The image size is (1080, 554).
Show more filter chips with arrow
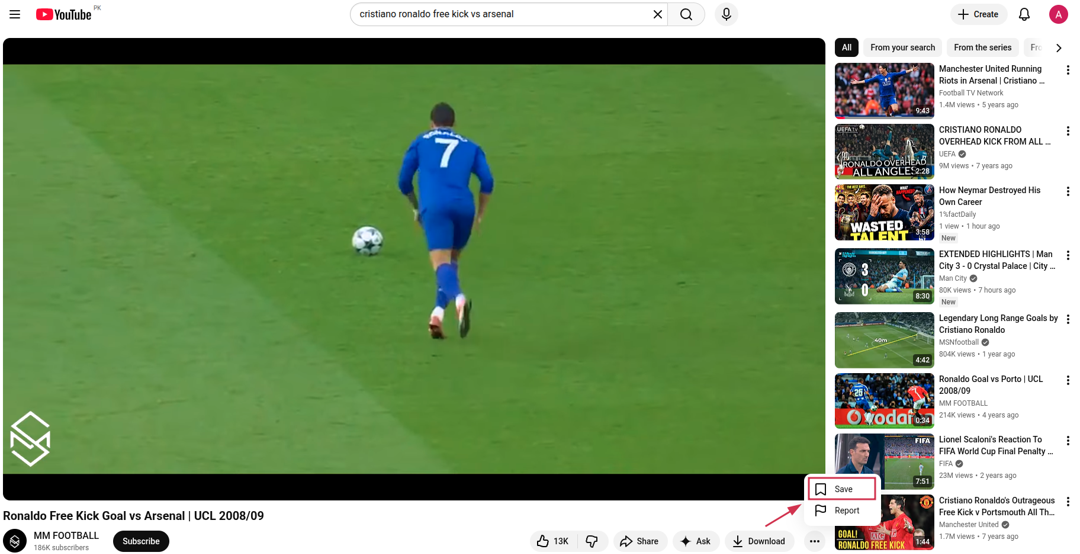pyautogui.click(x=1059, y=48)
